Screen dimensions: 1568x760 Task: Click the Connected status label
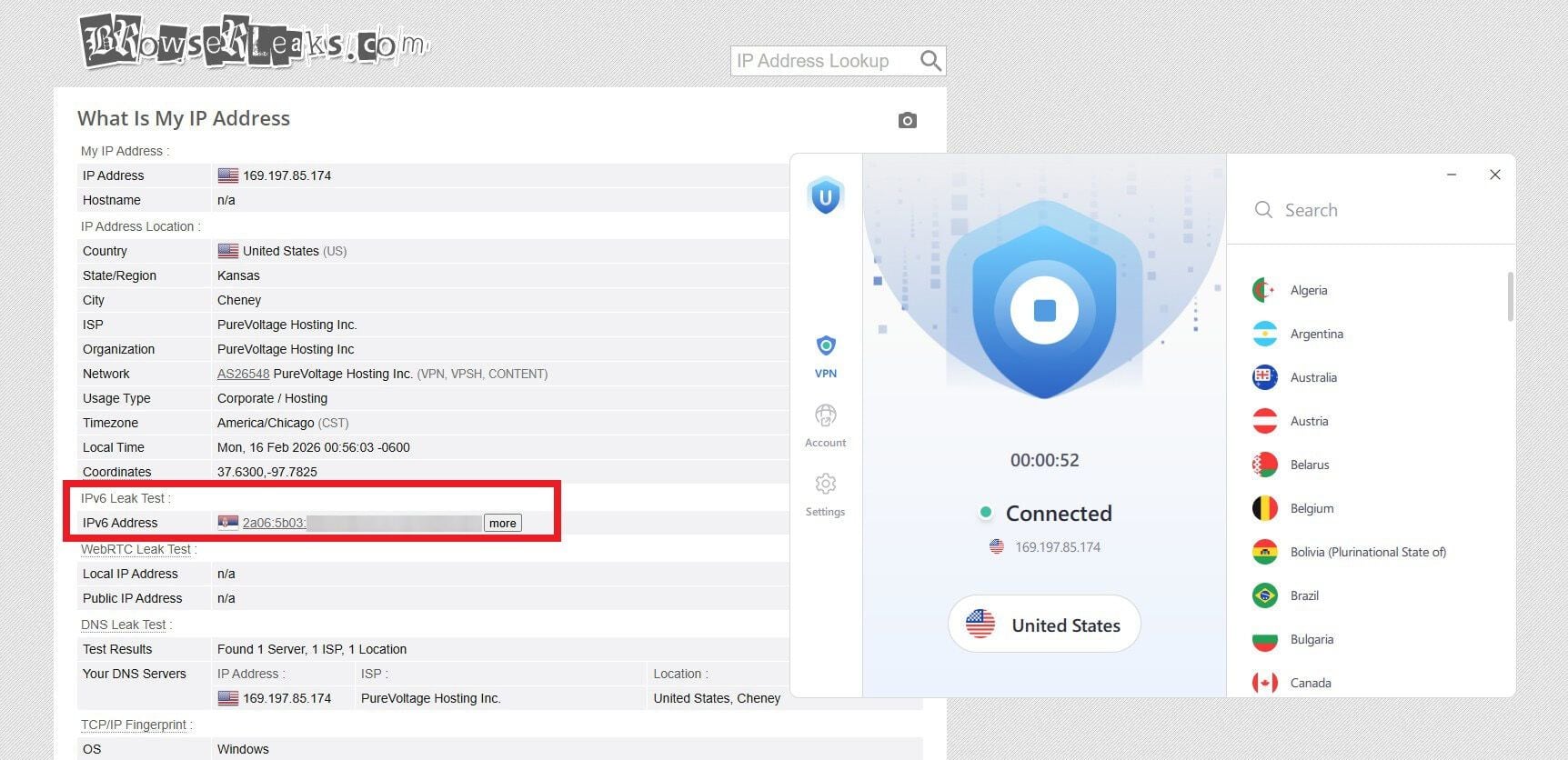point(1059,514)
